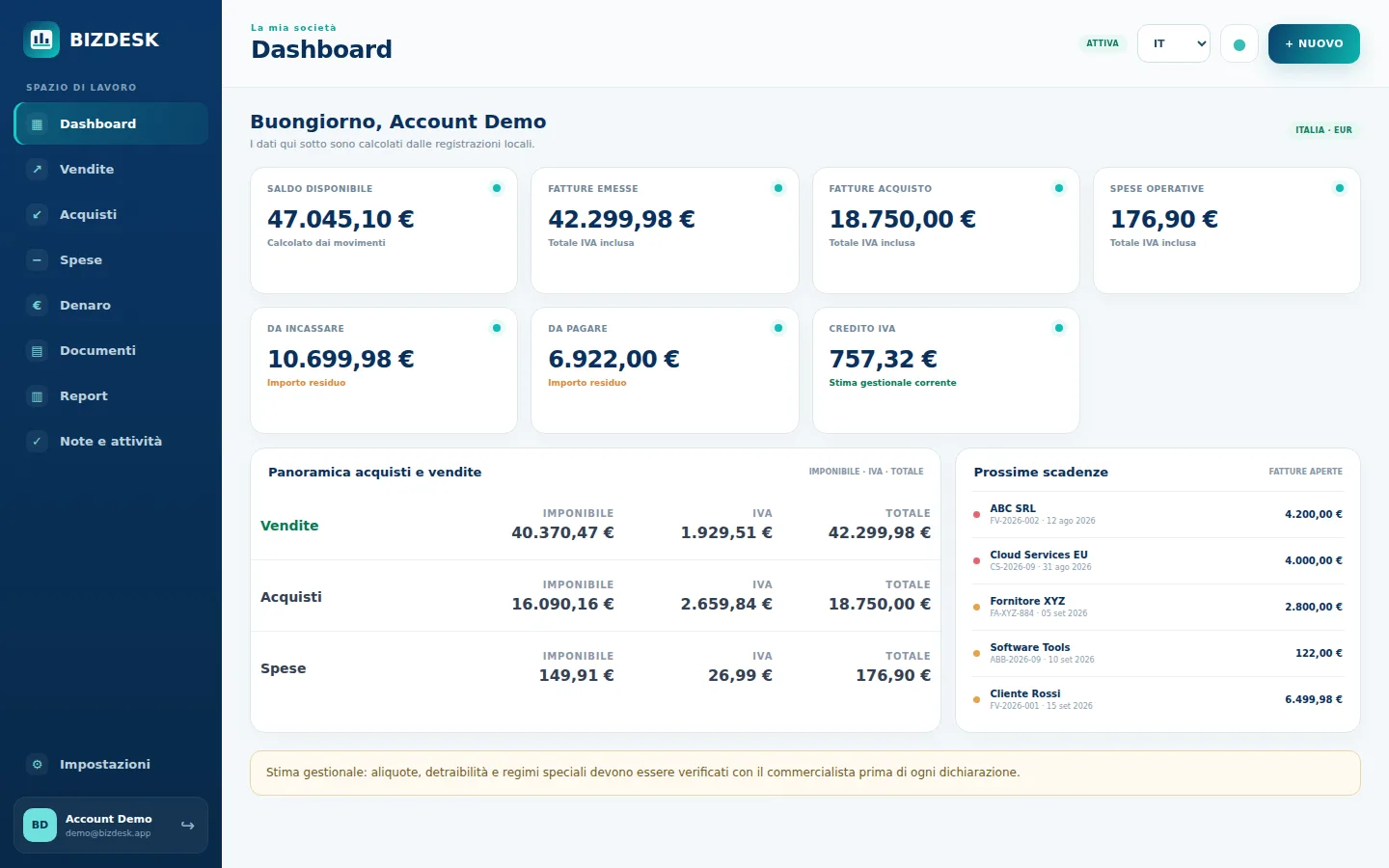This screenshot has height=868, width=1389.
Task: Click Spese totale in overview, 176,90 €
Action: click(893, 675)
